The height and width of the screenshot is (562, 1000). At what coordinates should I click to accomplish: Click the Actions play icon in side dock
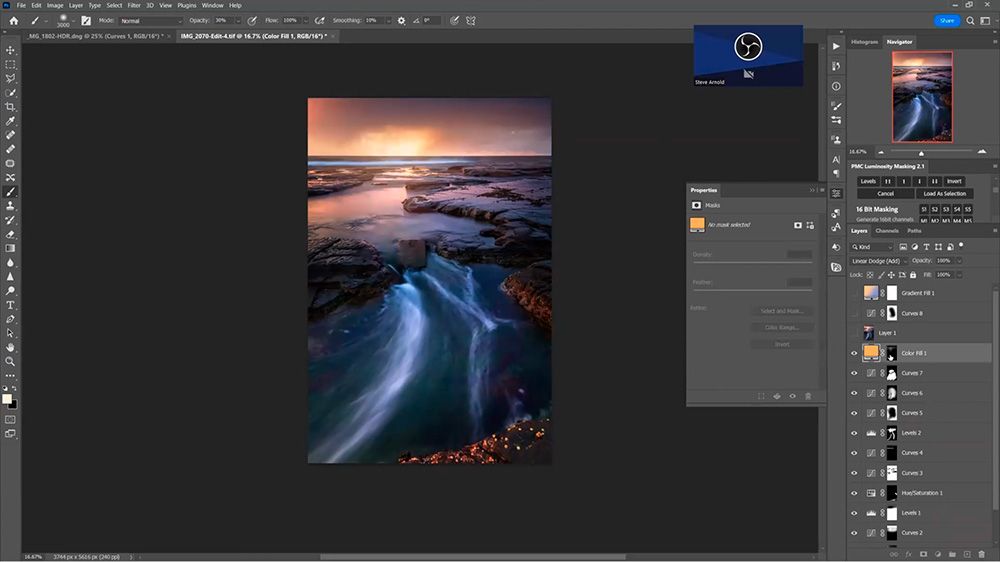tap(836, 47)
